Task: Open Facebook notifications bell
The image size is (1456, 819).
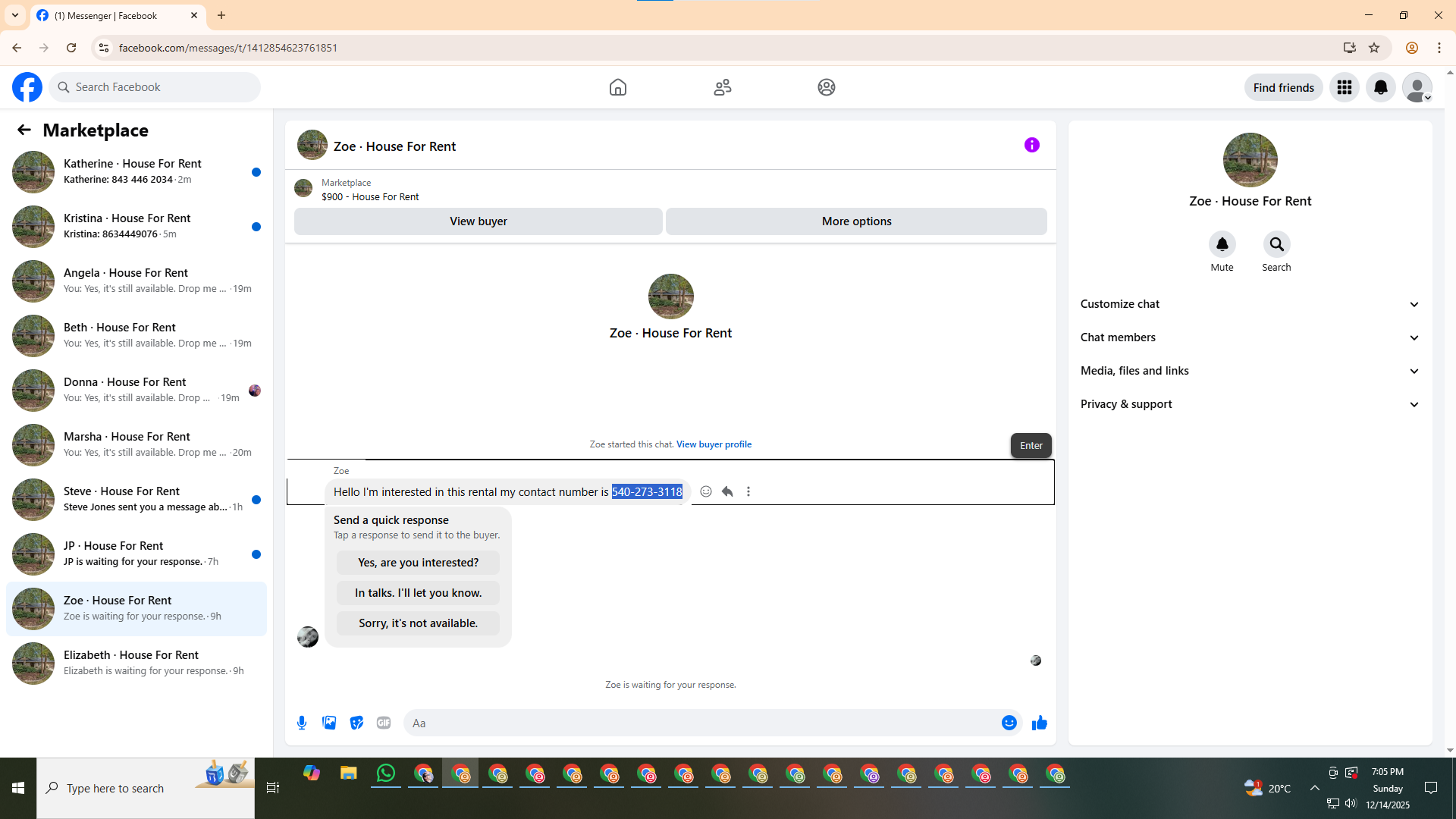Action: pos(1380,87)
